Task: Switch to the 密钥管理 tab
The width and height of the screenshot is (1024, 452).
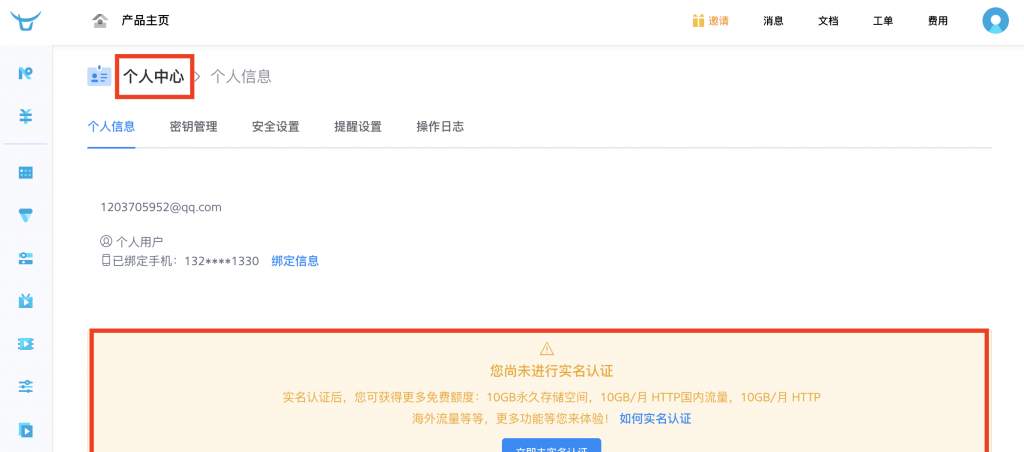Action: click(x=193, y=127)
